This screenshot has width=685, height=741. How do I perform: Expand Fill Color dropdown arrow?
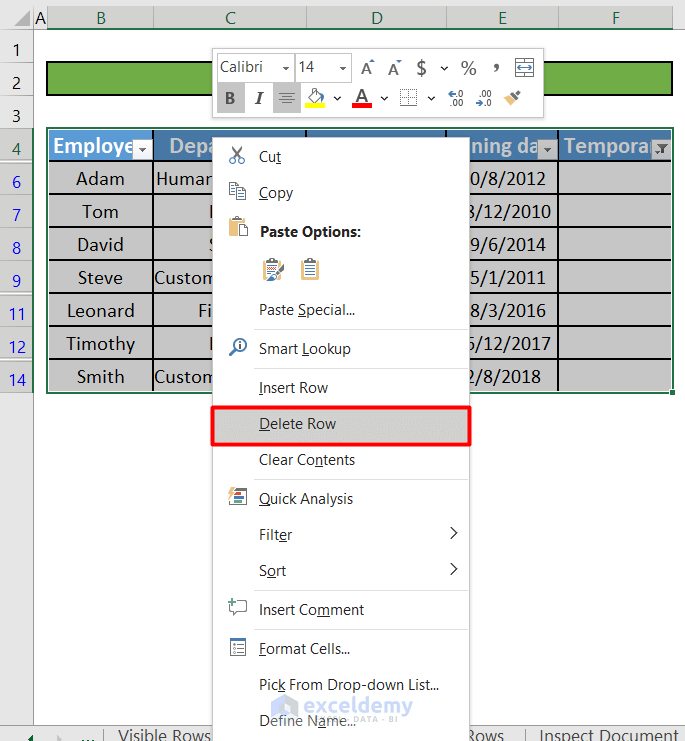tap(337, 98)
